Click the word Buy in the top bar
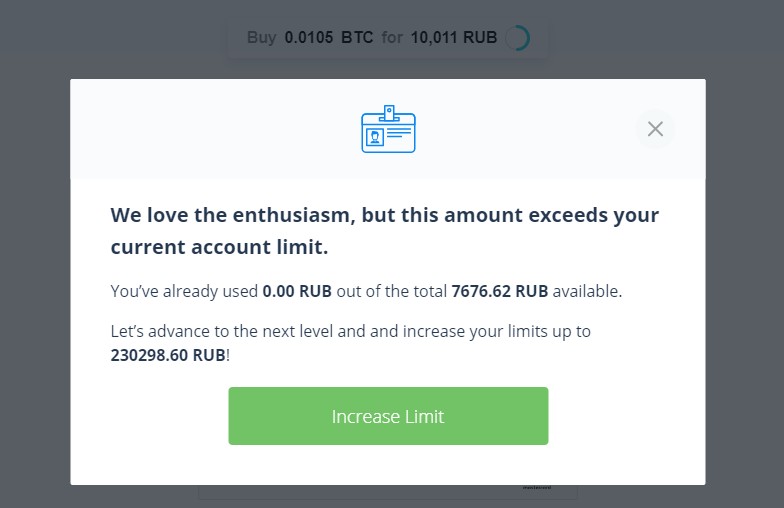Image resolution: width=784 pixels, height=508 pixels. tap(262, 38)
